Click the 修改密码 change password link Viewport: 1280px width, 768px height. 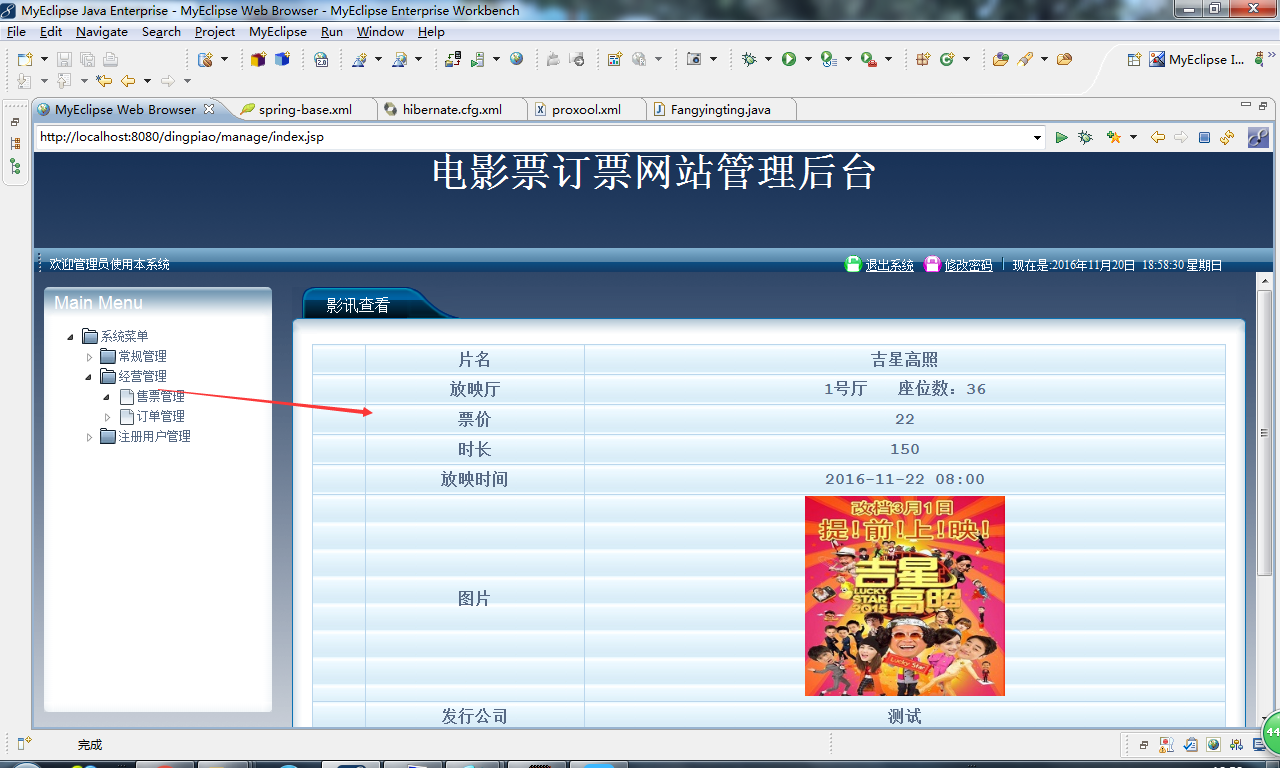(969, 265)
